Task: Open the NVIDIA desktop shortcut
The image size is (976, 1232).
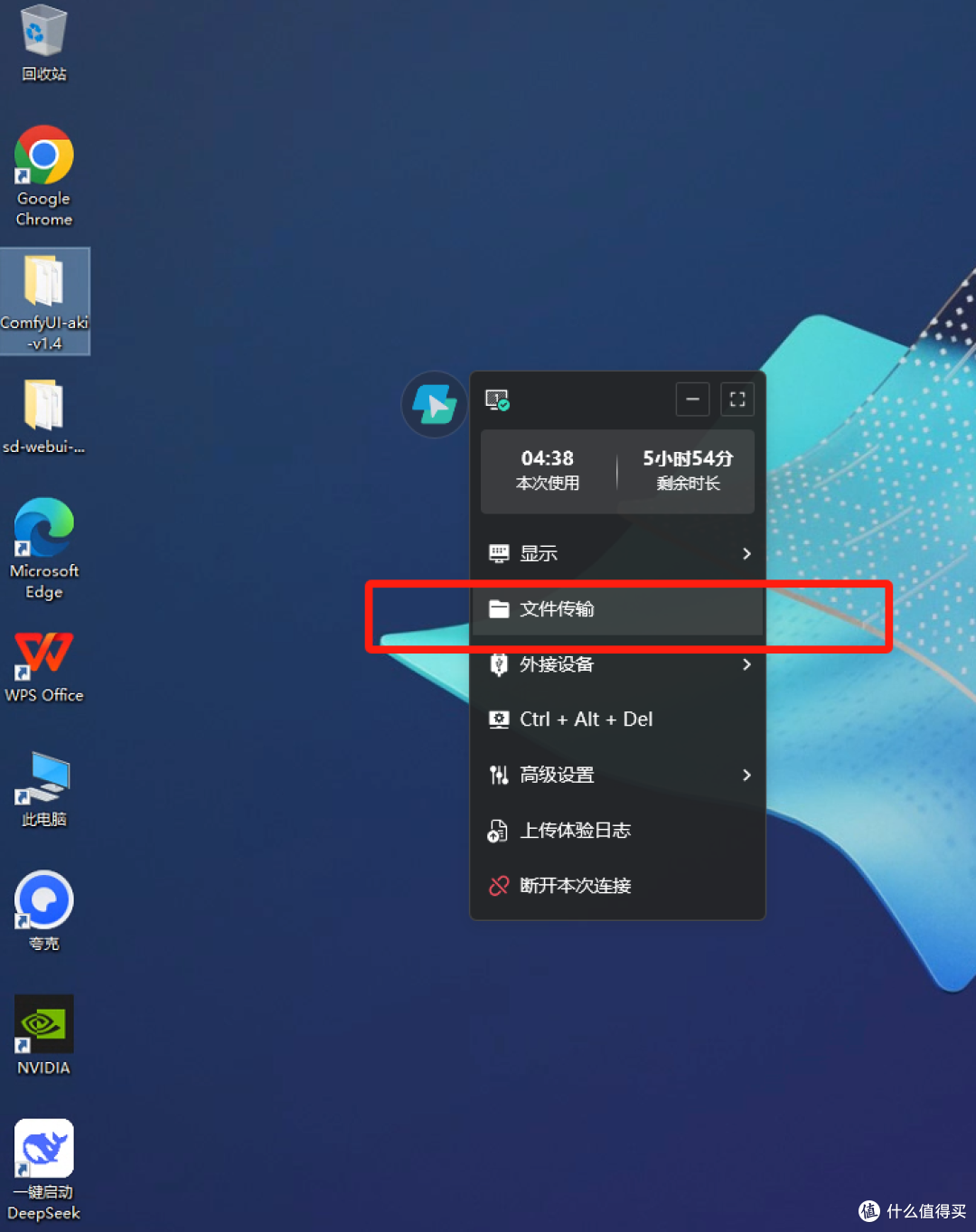Action: [x=43, y=1036]
